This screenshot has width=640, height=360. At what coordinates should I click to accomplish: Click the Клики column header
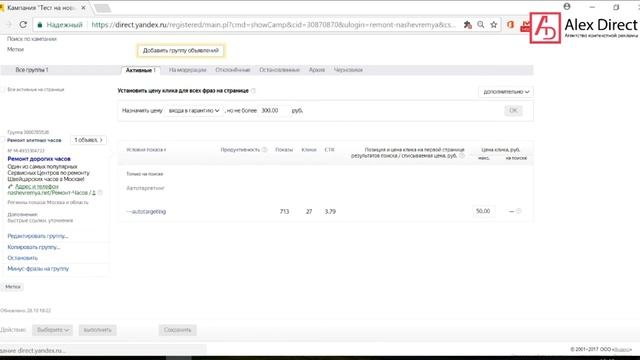point(309,150)
